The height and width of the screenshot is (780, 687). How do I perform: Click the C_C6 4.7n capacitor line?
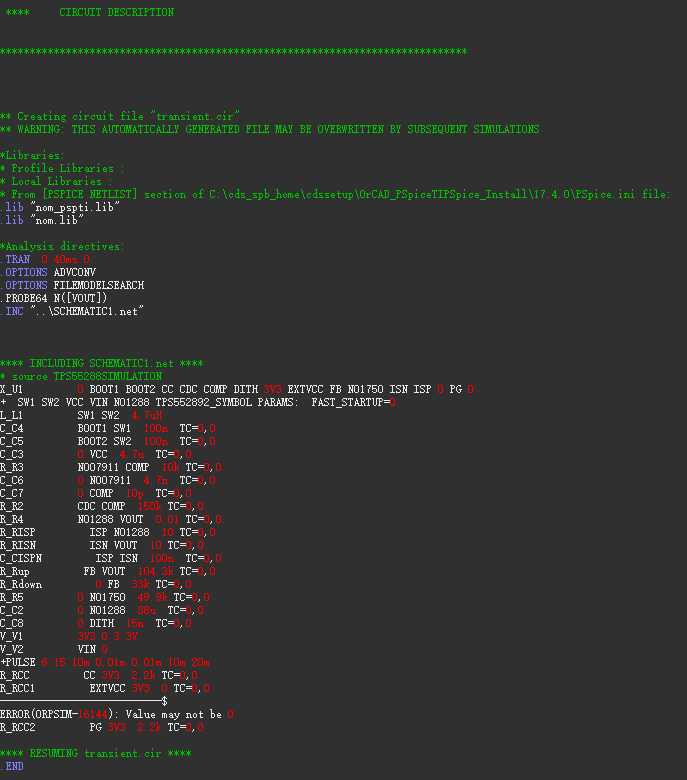(x=108, y=480)
